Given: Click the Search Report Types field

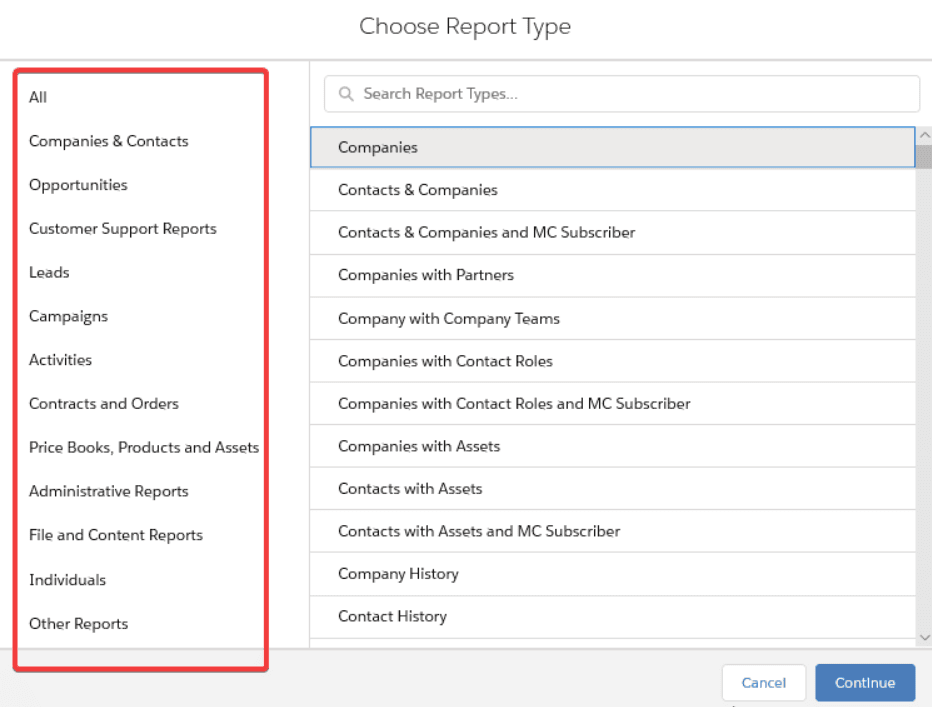Looking at the screenshot, I should tap(630, 94).
